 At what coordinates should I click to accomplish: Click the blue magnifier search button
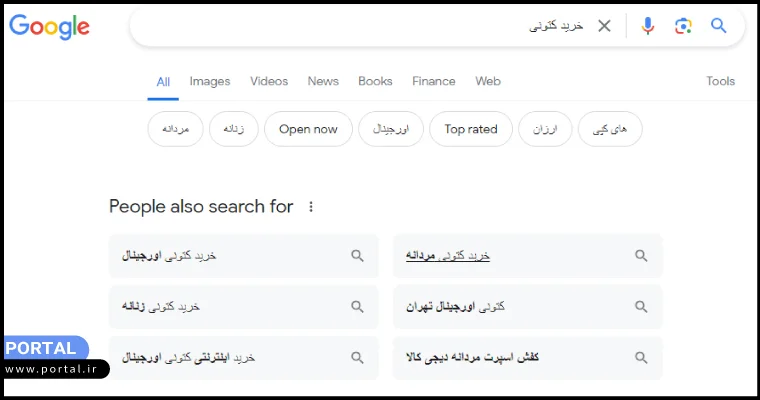click(718, 26)
